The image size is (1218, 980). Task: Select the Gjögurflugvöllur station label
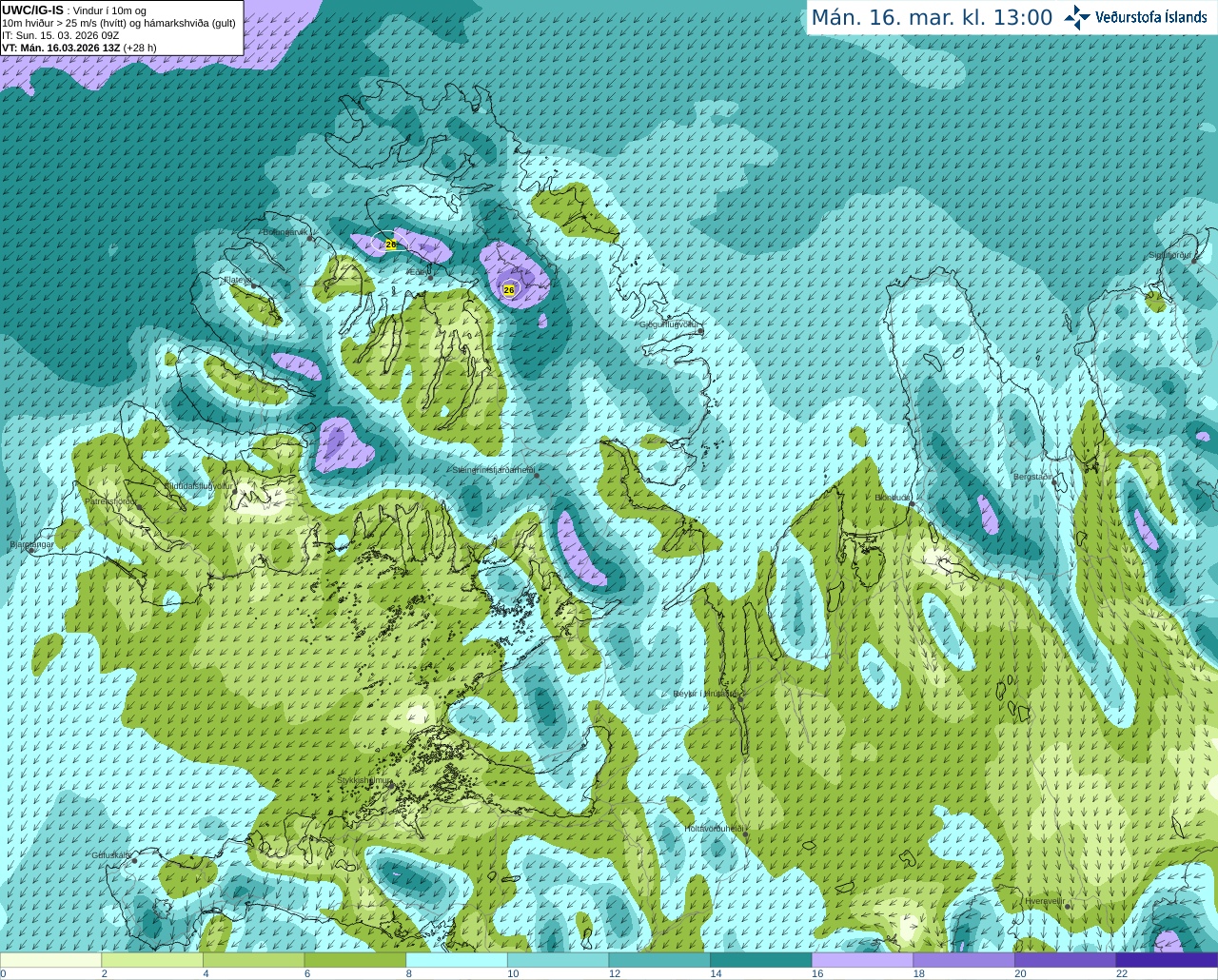[x=669, y=324]
